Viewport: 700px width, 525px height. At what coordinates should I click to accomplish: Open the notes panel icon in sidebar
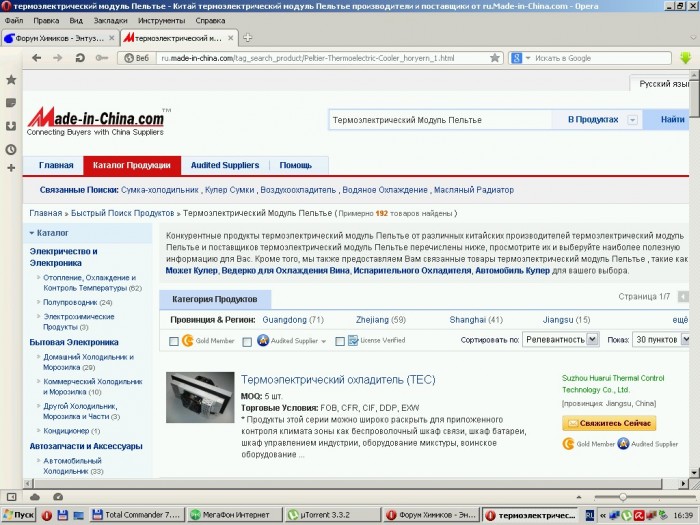click(10, 103)
